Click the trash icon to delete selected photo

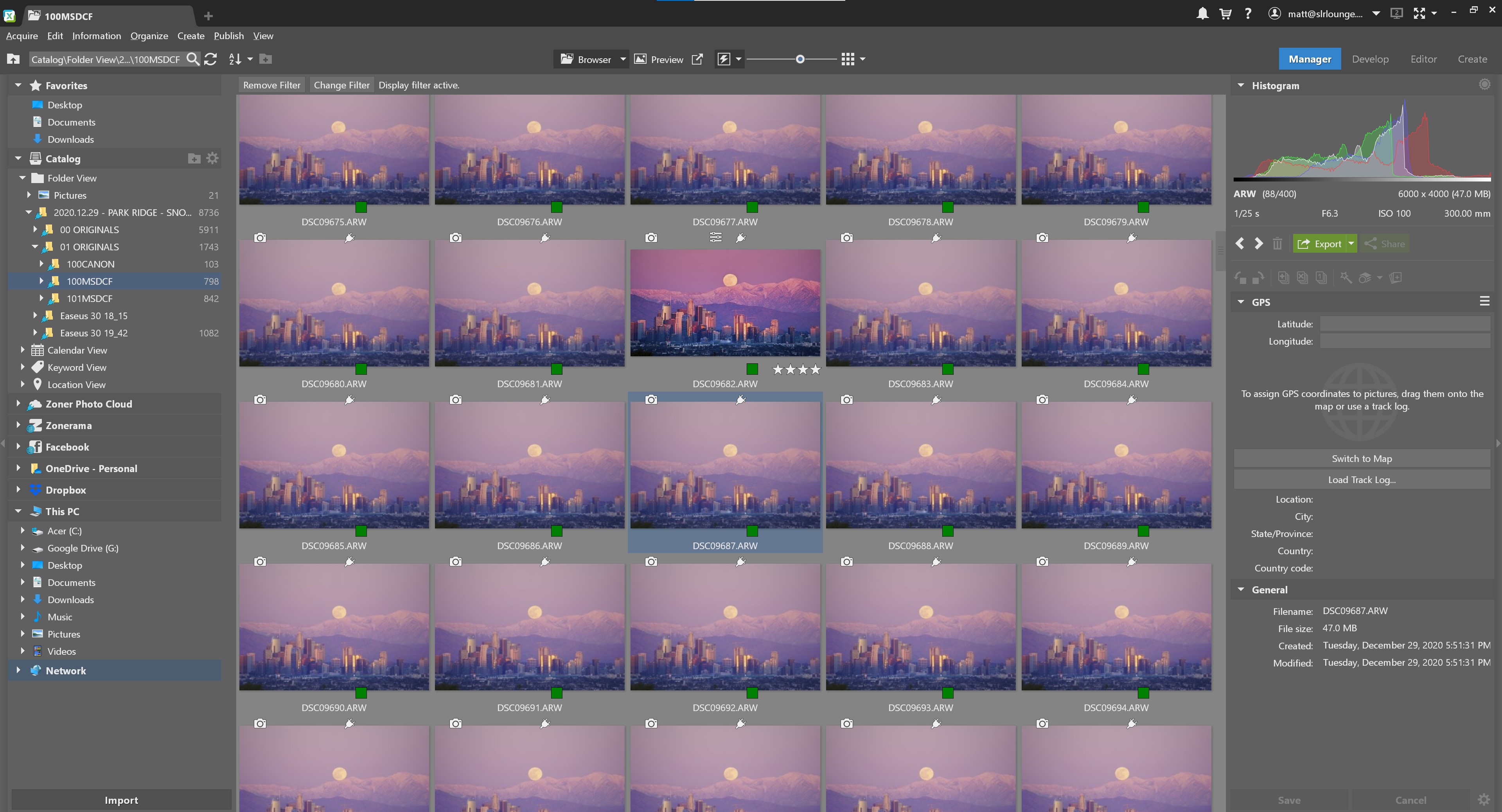(1277, 244)
